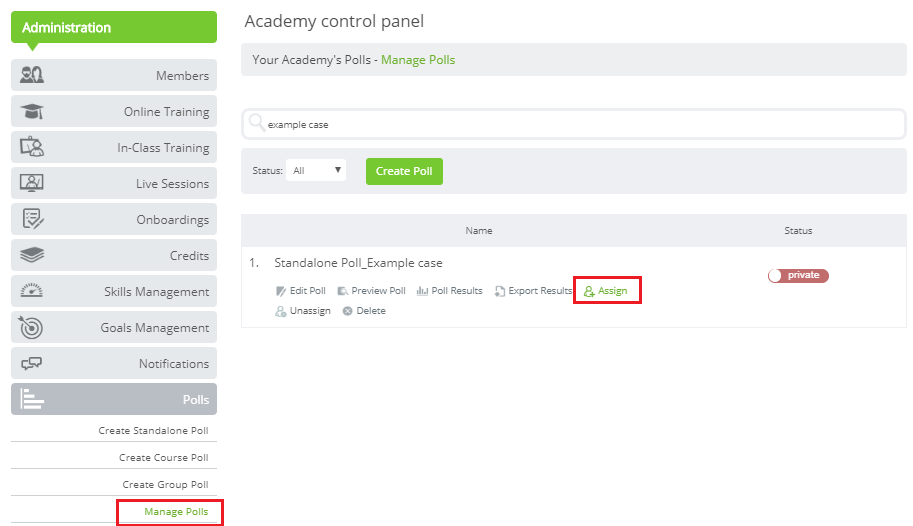Click Edit Poll action link
Viewport: 913px width, 526px height.
pos(301,291)
